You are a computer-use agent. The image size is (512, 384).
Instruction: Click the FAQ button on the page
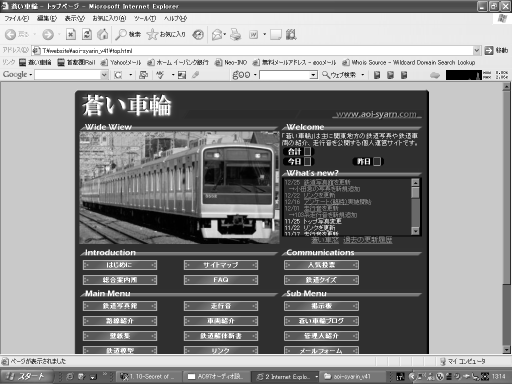pos(221,280)
